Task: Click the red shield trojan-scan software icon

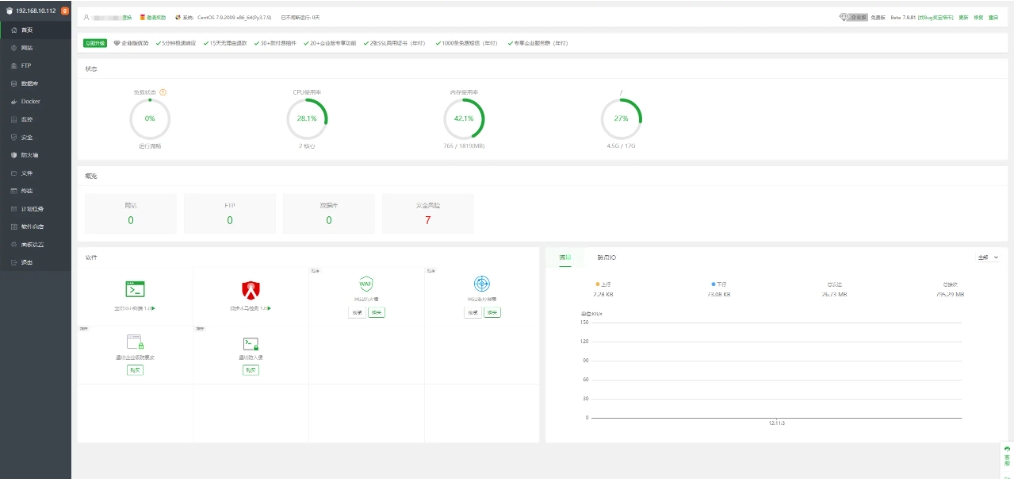Action: 250,290
